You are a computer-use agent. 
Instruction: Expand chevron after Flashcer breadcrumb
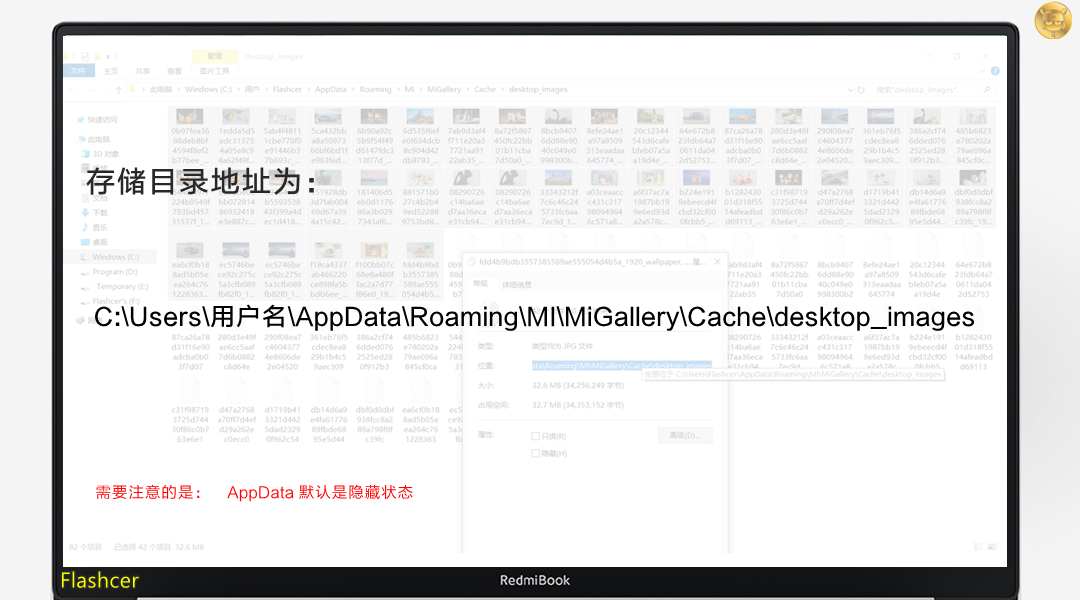(x=309, y=90)
